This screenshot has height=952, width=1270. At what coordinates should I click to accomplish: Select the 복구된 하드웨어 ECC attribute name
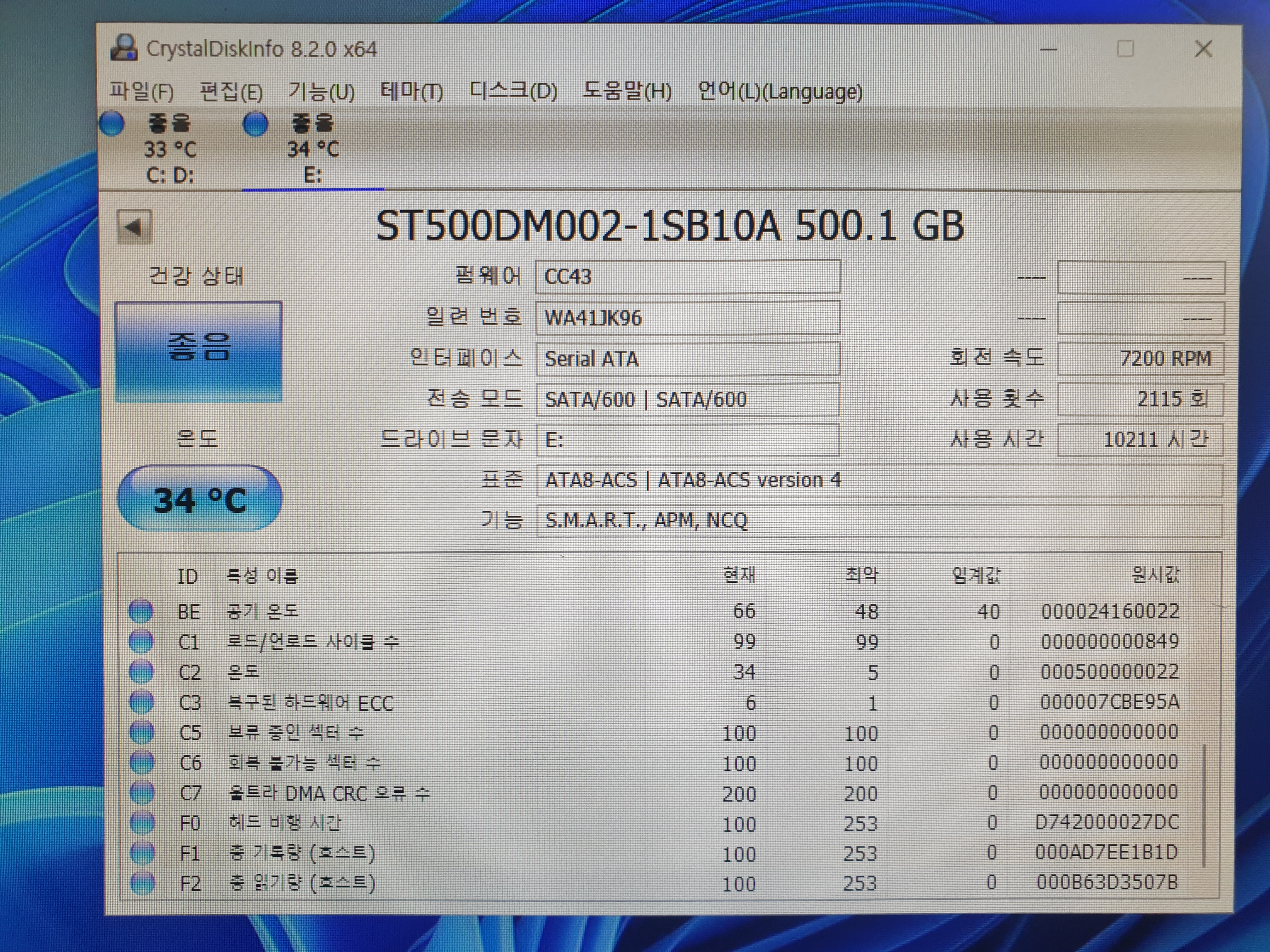[x=310, y=702]
